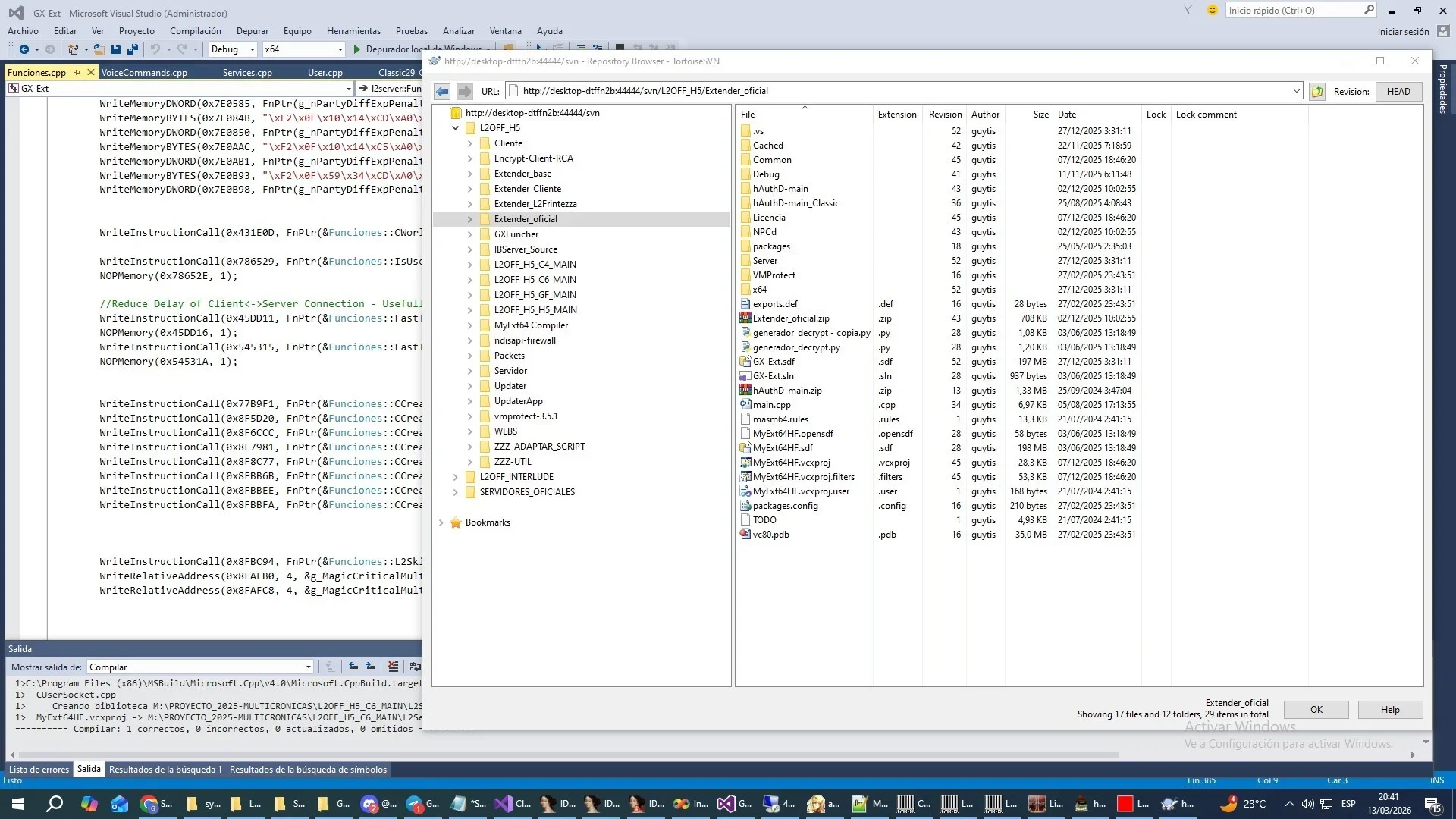The image size is (1456, 819).
Task: Collapse the L2OFF_H5 tree node
Action: tap(455, 128)
